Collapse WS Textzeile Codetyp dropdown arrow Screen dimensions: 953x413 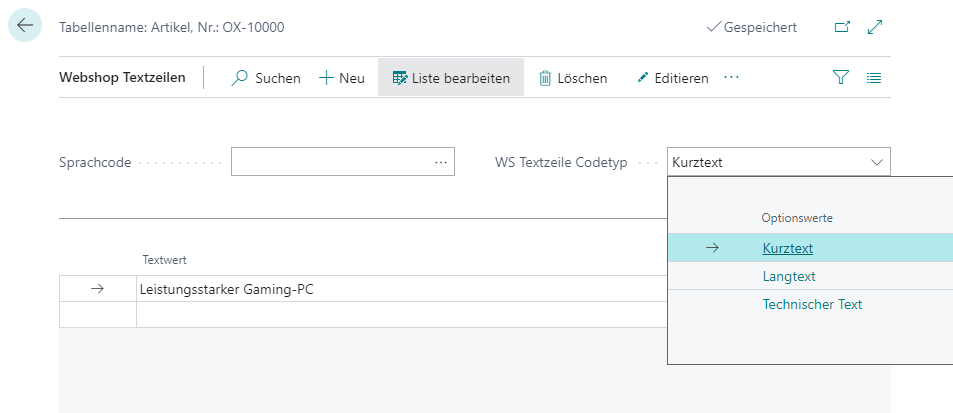point(877,163)
